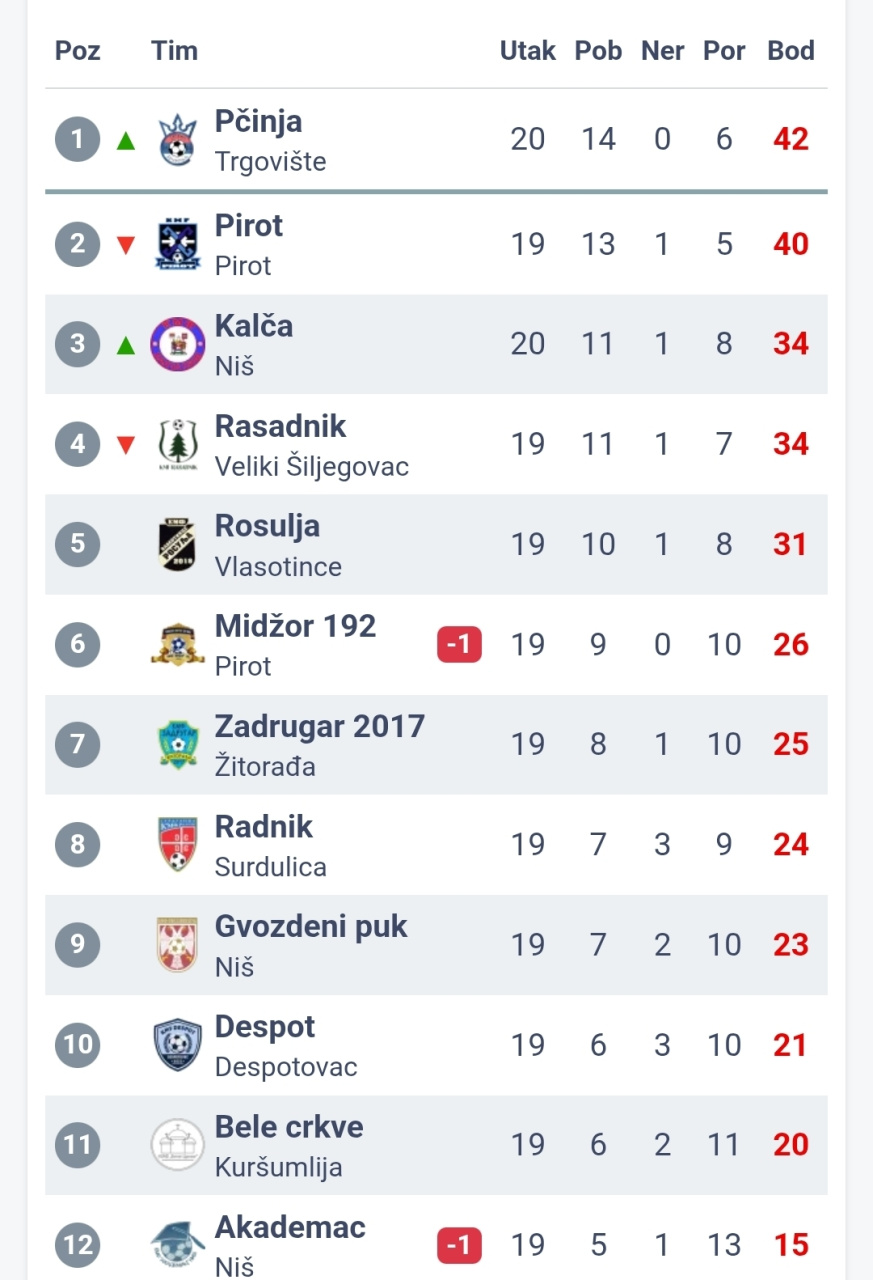The image size is (873, 1280).
Task: Click the Gvozdeni puk club crest
Action: click(178, 944)
